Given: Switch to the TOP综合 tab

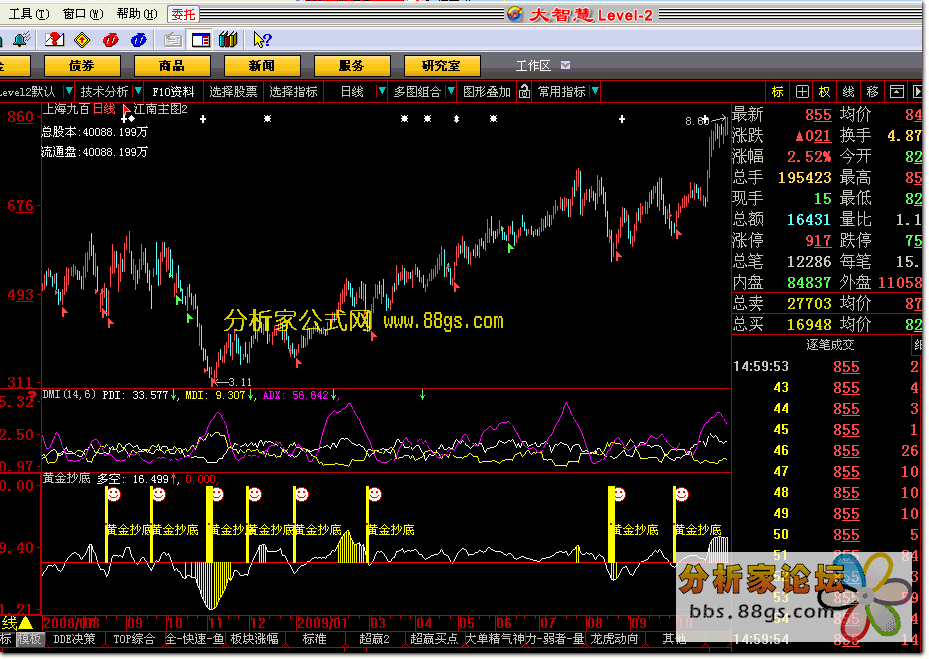Looking at the screenshot, I should pyautogui.click(x=134, y=639).
